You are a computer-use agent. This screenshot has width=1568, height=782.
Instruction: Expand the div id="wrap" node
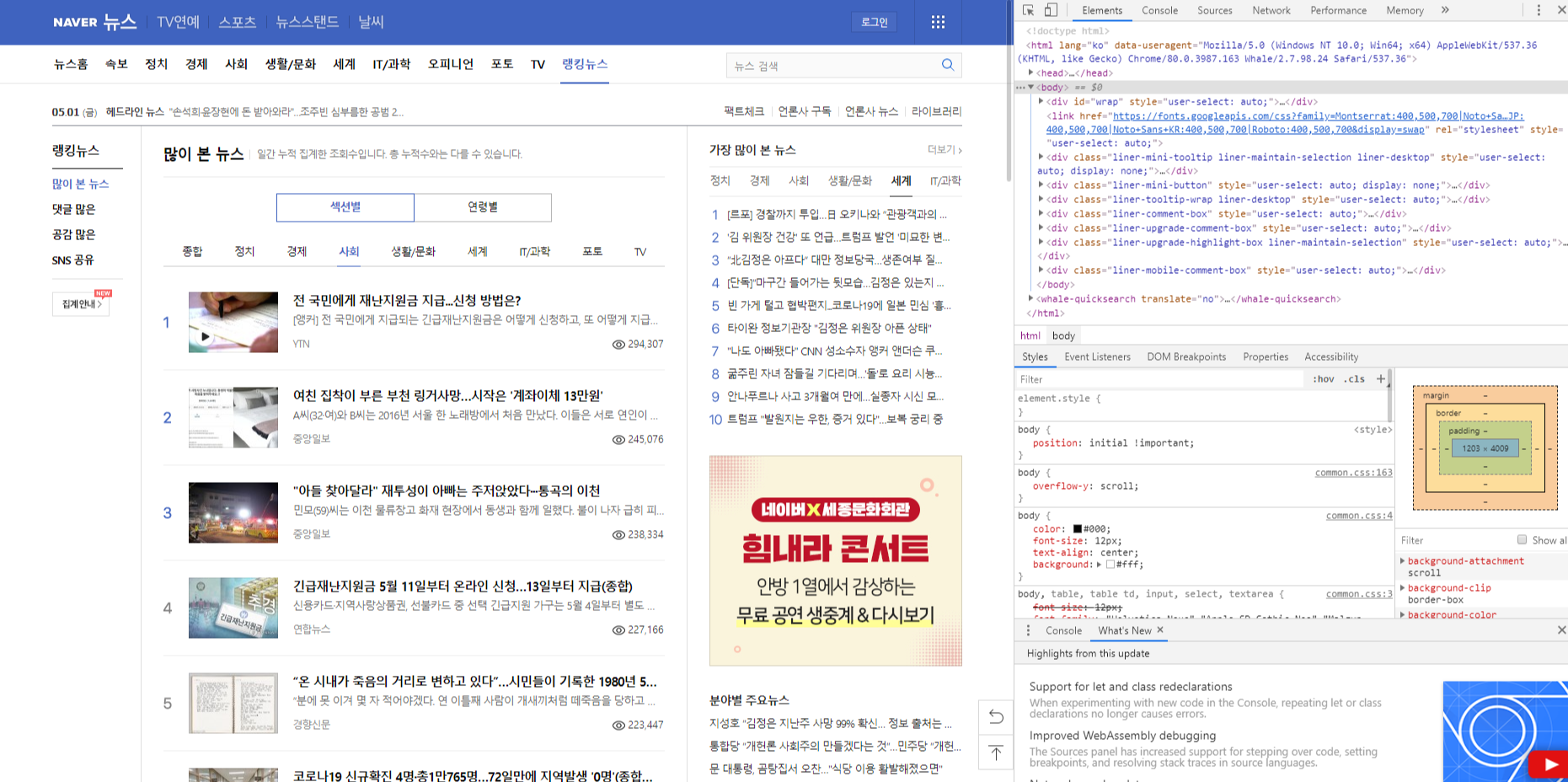(1041, 102)
